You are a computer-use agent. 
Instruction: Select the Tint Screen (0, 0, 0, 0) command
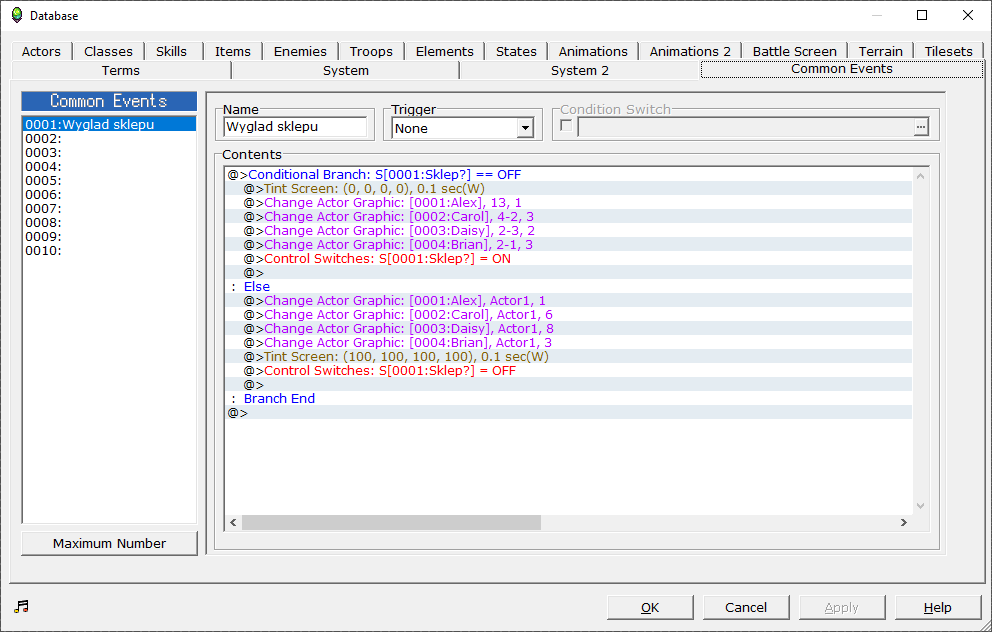pyautogui.click(x=569, y=189)
